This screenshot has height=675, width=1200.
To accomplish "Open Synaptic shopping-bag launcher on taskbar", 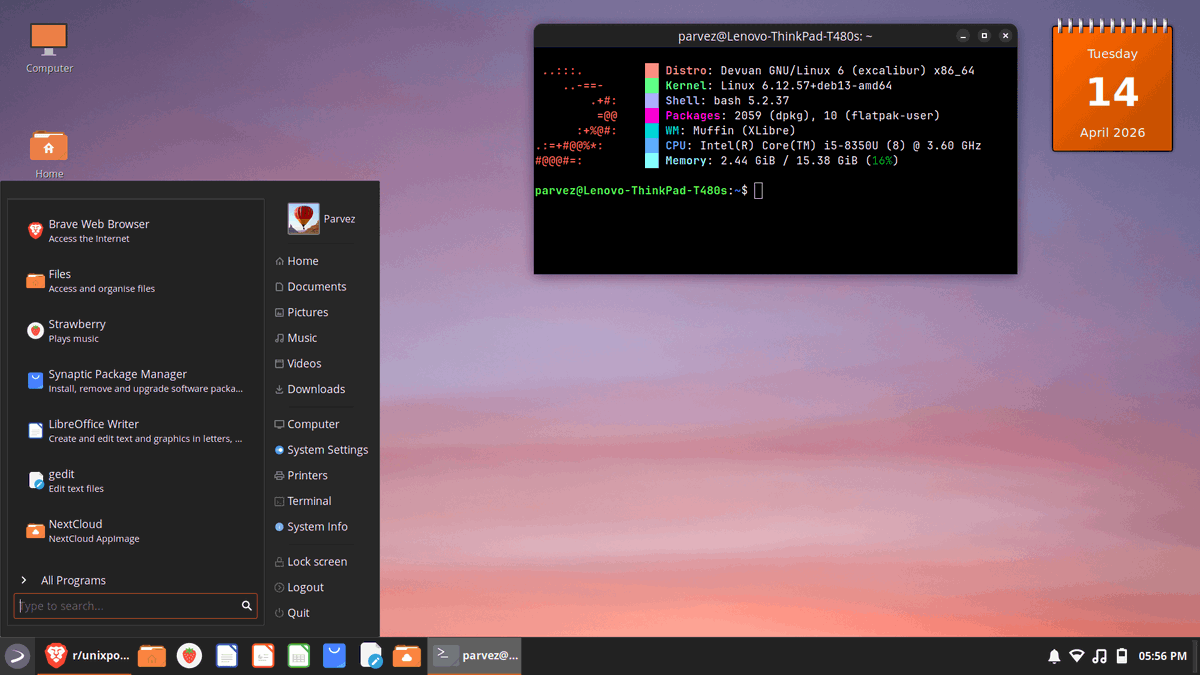I will tap(334, 656).
